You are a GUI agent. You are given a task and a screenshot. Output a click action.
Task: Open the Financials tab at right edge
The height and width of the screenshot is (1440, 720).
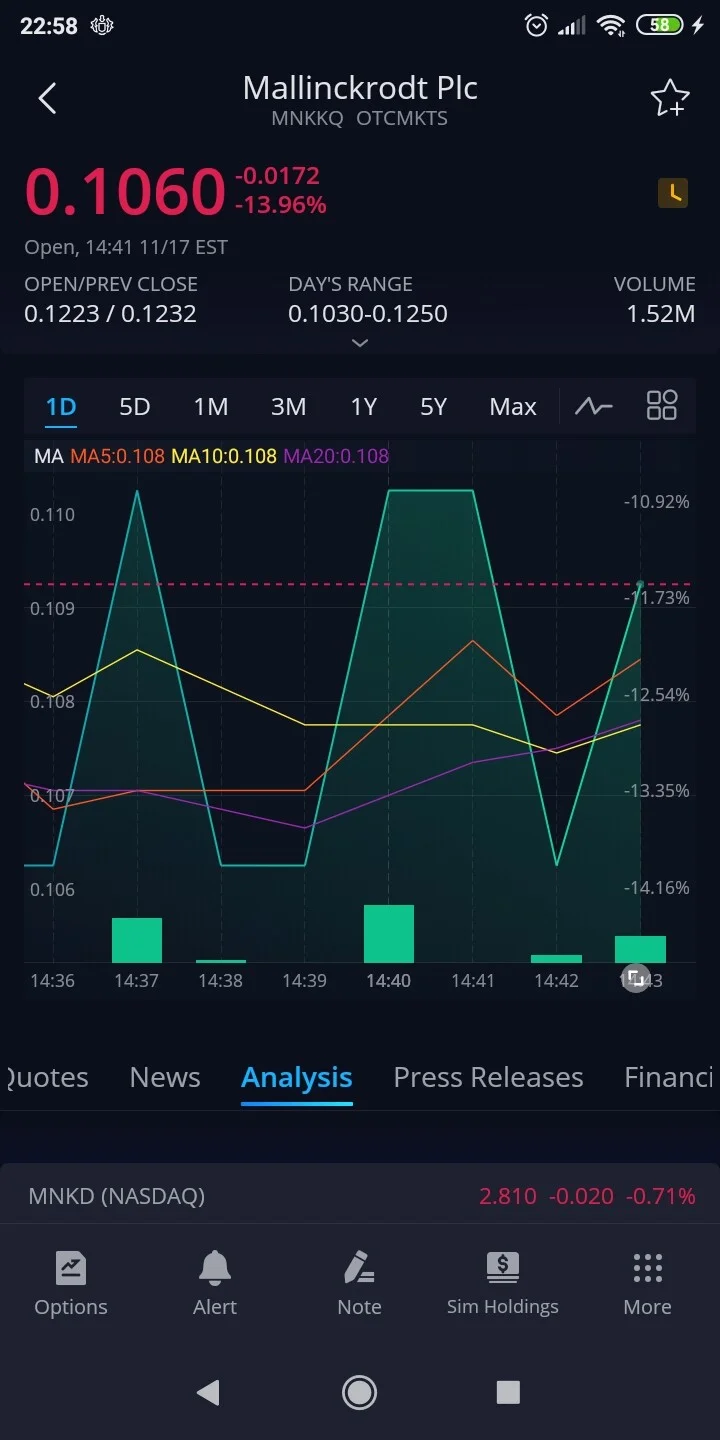point(668,1077)
